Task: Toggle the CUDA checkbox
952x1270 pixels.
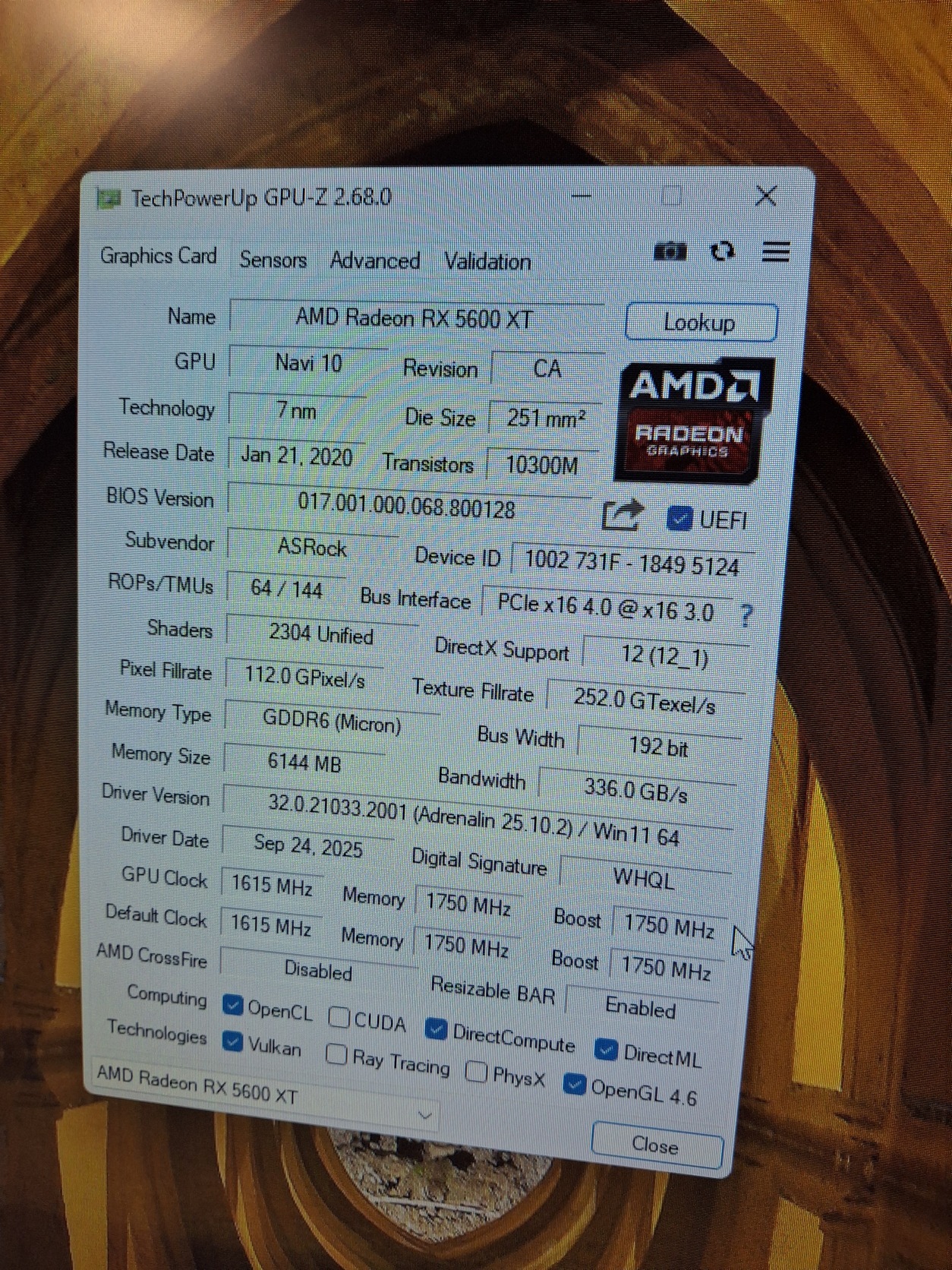Action: click(339, 1017)
